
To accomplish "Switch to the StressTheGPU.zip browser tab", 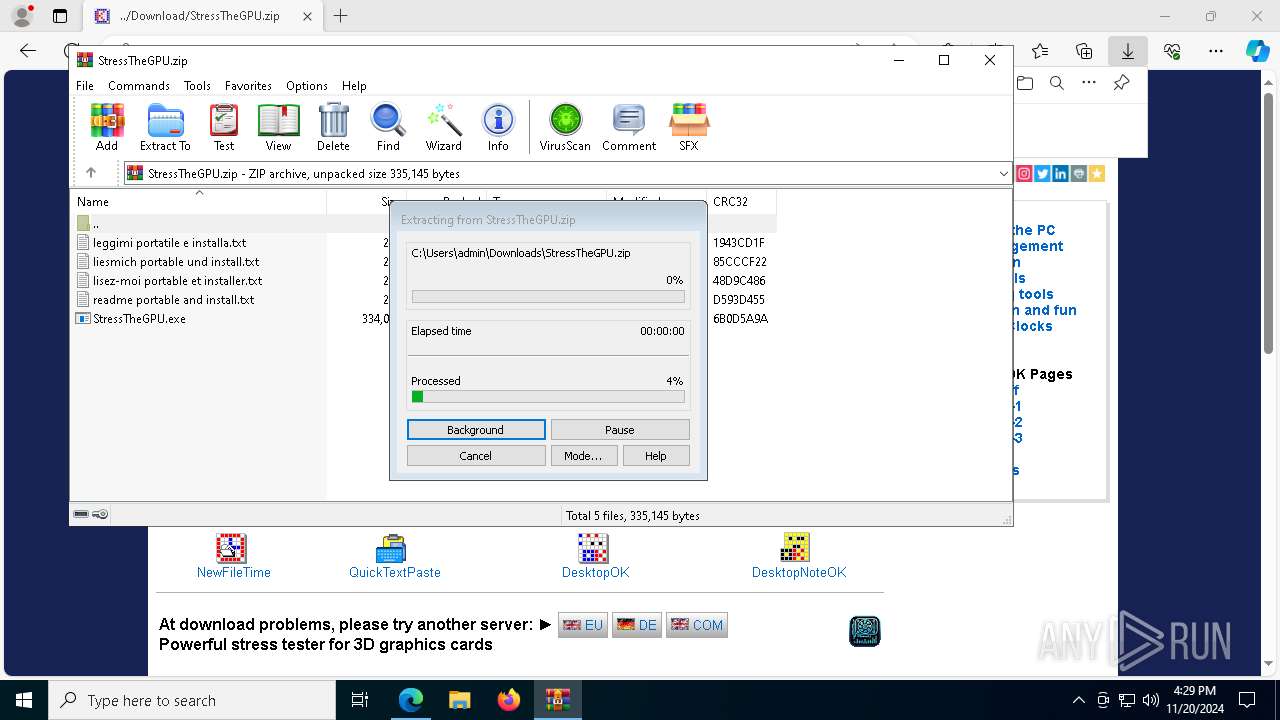I will [x=203, y=16].
